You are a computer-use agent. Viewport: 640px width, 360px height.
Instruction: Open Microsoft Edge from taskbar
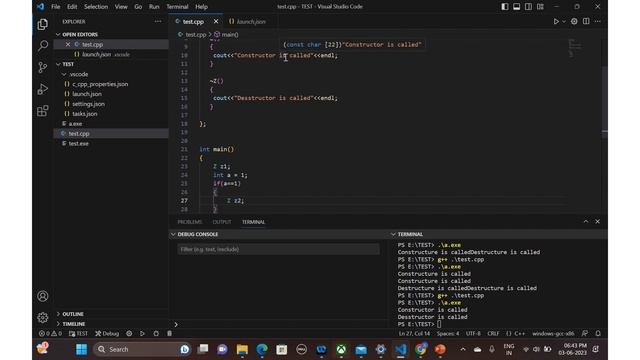tap(262, 349)
